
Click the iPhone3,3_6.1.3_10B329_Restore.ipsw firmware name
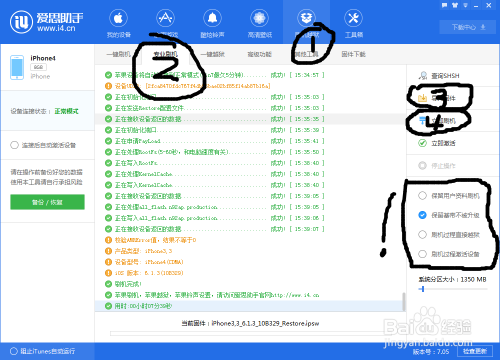tap(265, 323)
